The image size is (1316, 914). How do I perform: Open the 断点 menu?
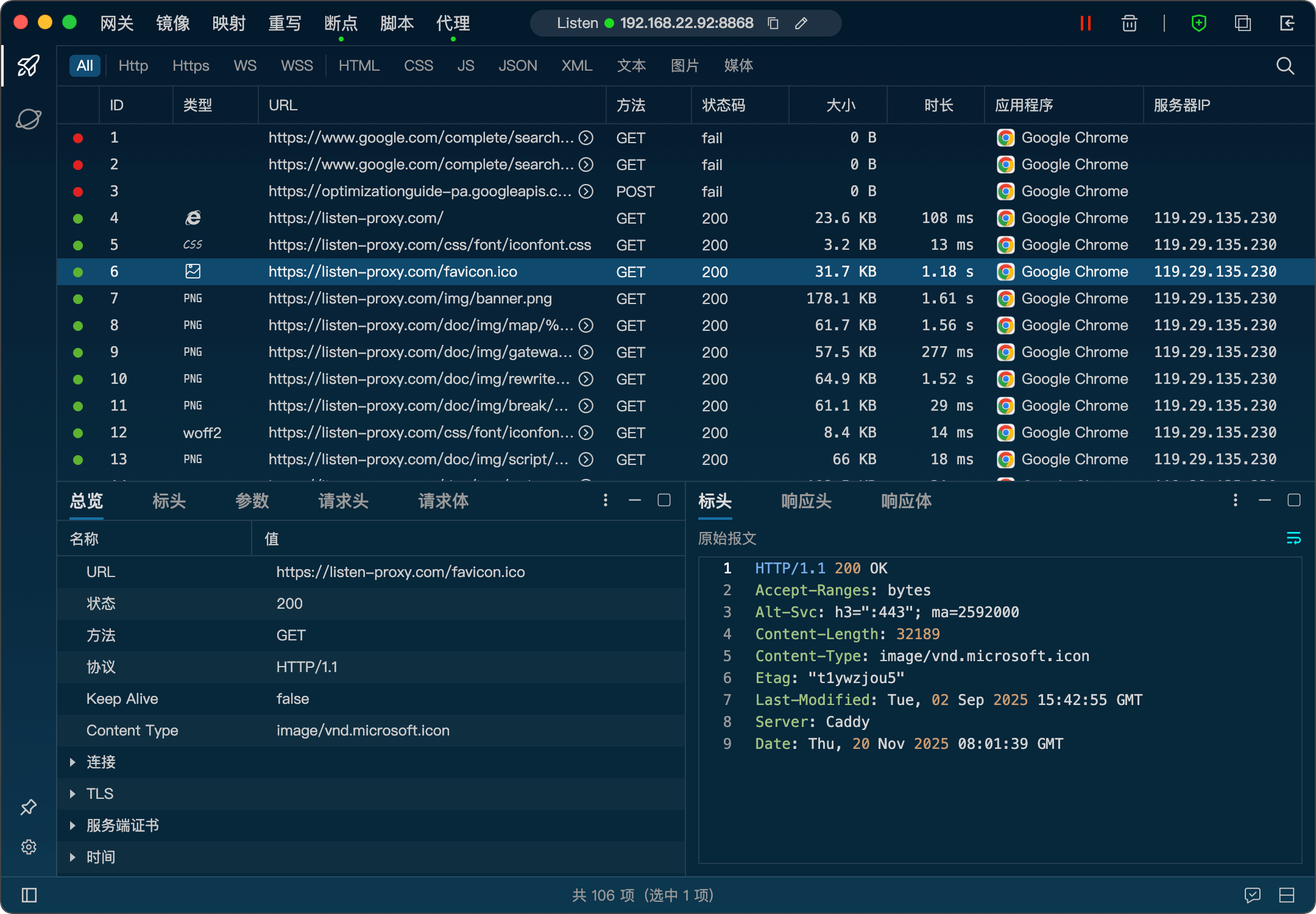click(x=341, y=23)
